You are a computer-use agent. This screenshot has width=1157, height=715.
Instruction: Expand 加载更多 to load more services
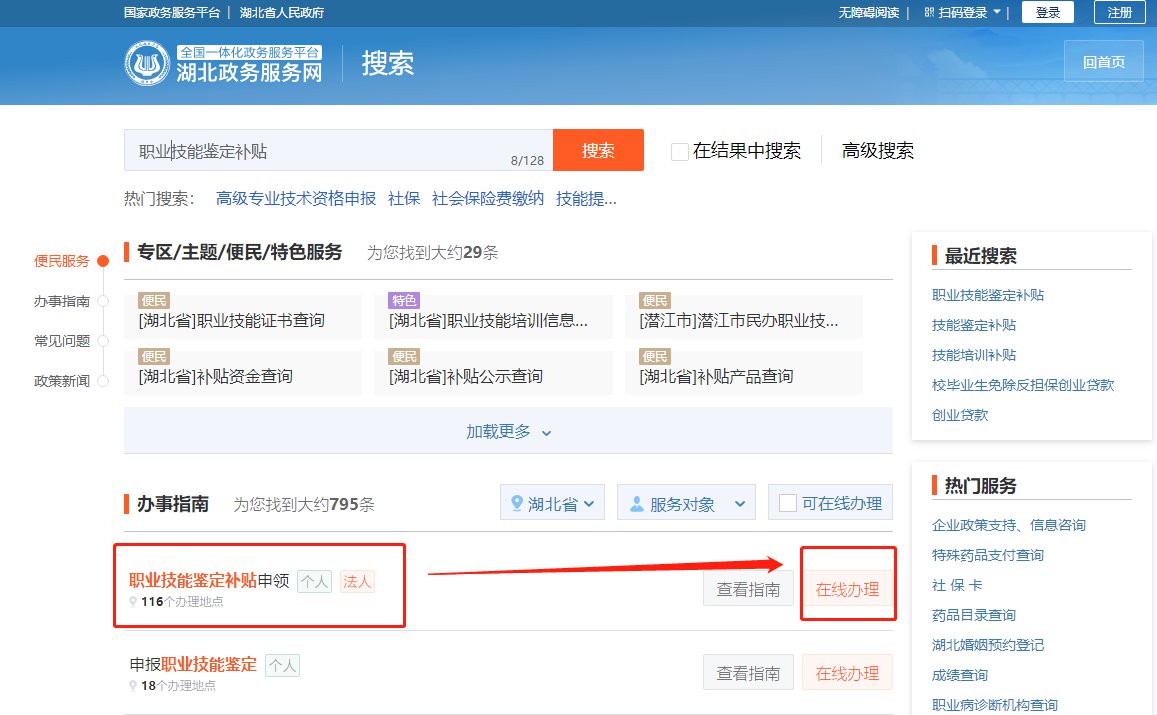click(x=508, y=431)
